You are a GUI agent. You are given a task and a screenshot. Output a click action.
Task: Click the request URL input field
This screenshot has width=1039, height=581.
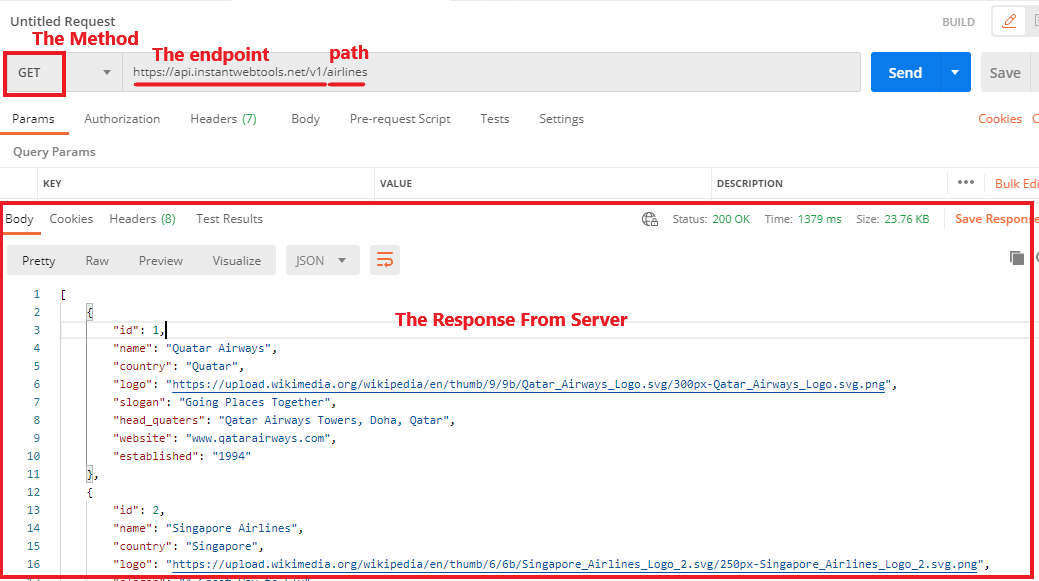pos(600,73)
